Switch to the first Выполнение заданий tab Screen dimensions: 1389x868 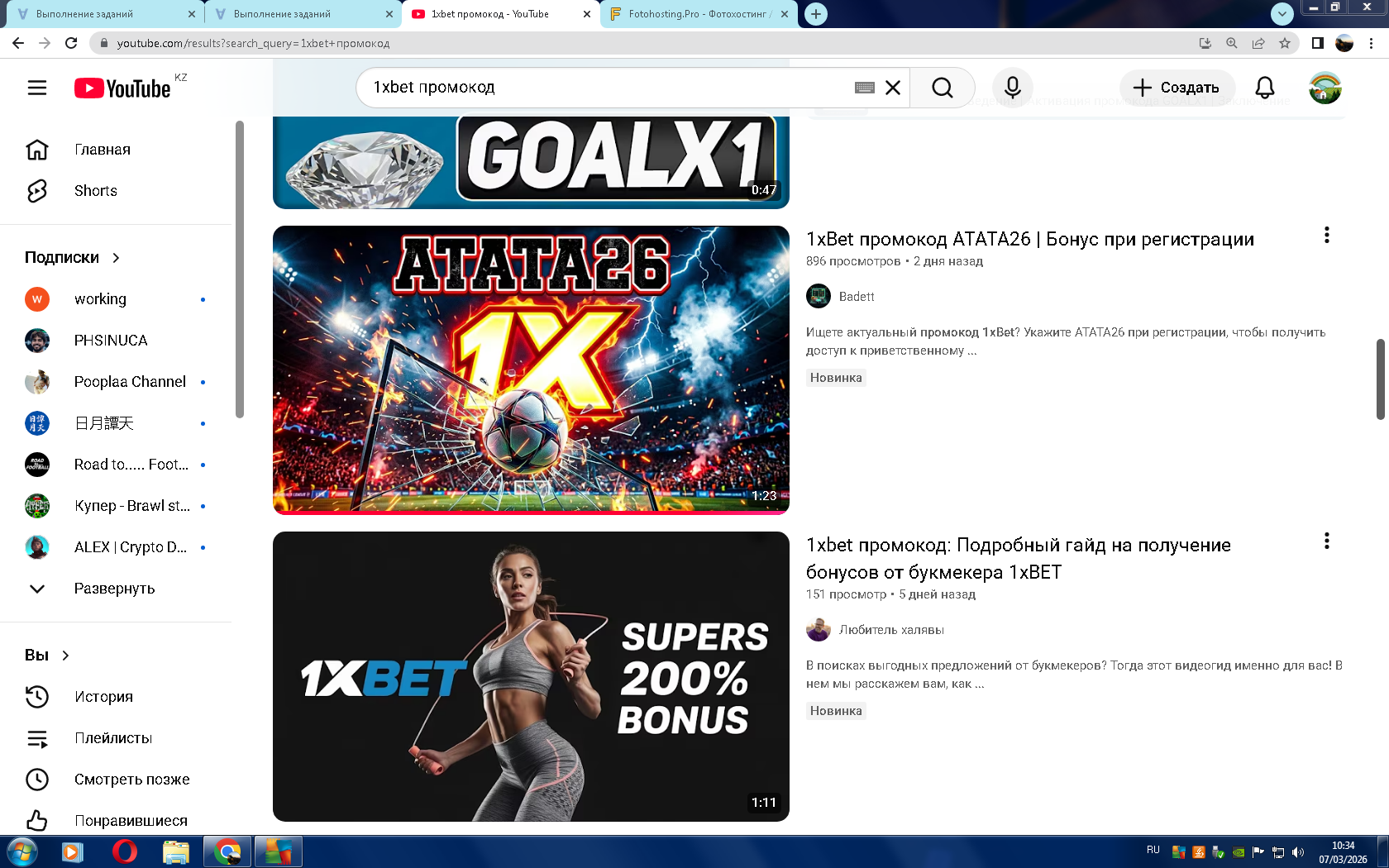click(x=107, y=14)
